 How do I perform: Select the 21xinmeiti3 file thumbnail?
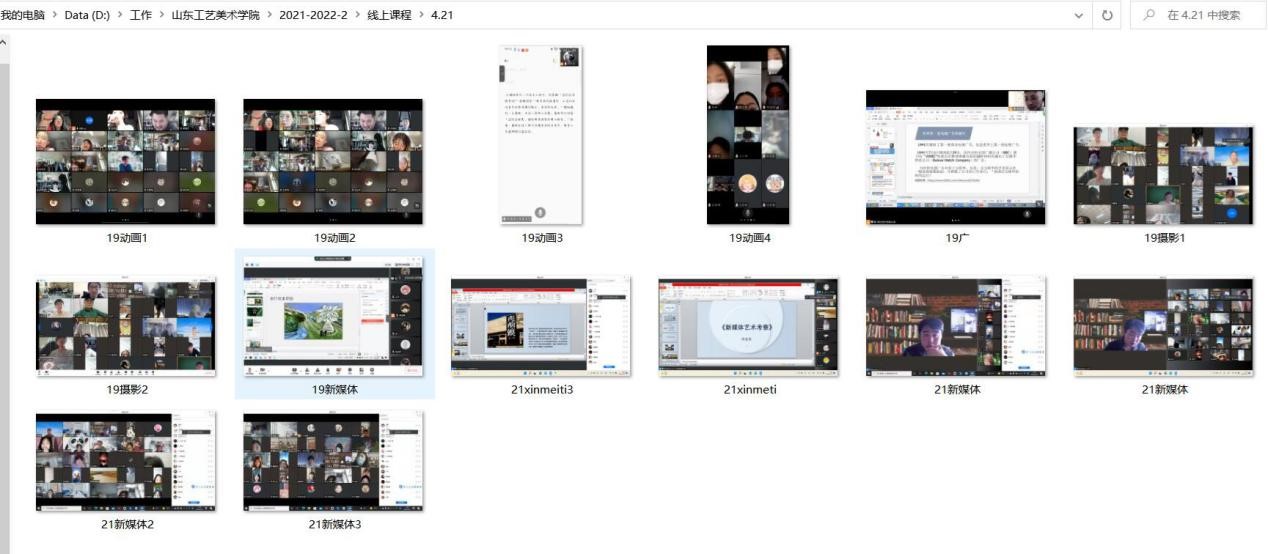(x=541, y=327)
